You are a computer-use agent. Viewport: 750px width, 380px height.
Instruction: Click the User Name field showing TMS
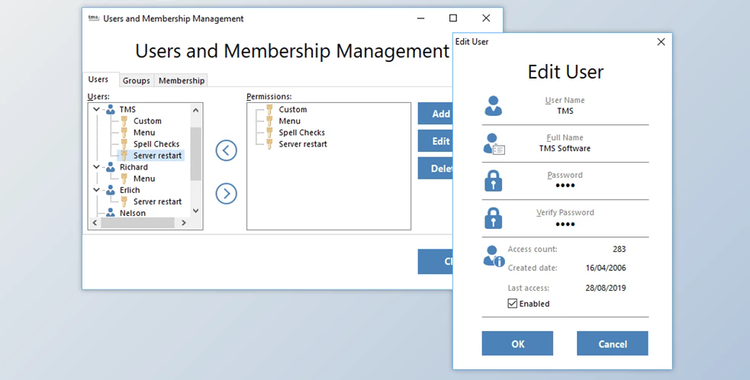tap(565, 111)
